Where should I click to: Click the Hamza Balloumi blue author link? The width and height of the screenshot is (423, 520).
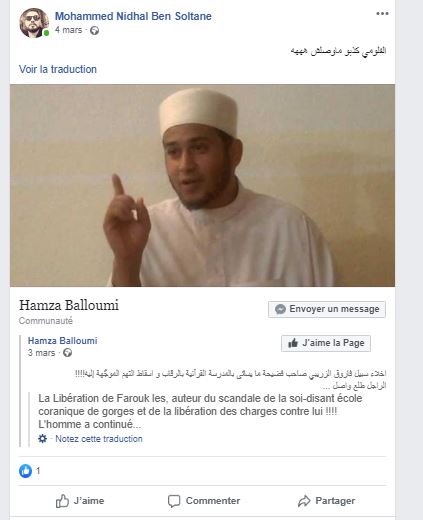click(x=62, y=341)
